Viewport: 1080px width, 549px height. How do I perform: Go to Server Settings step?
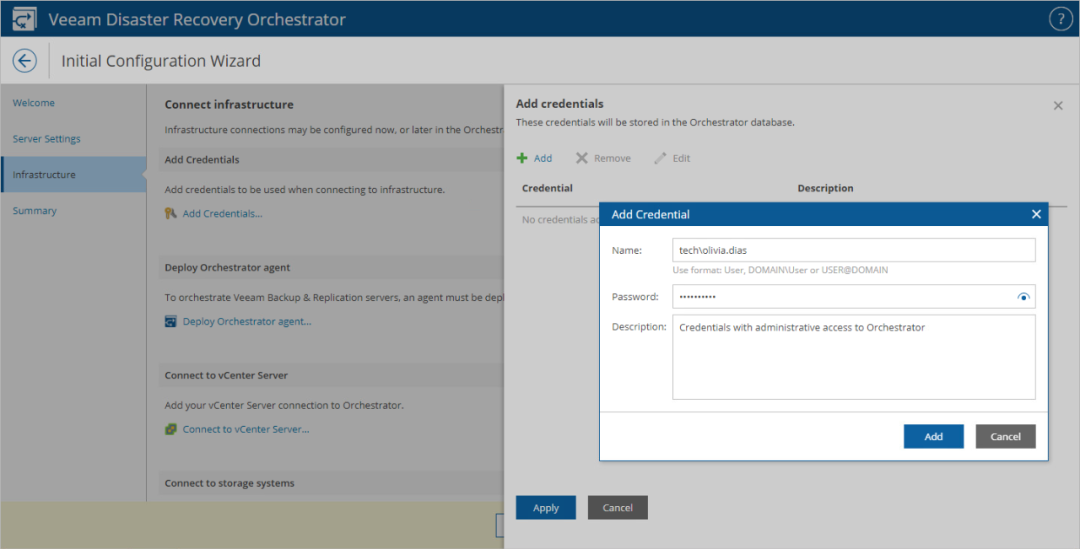click(x=46, y=139)
